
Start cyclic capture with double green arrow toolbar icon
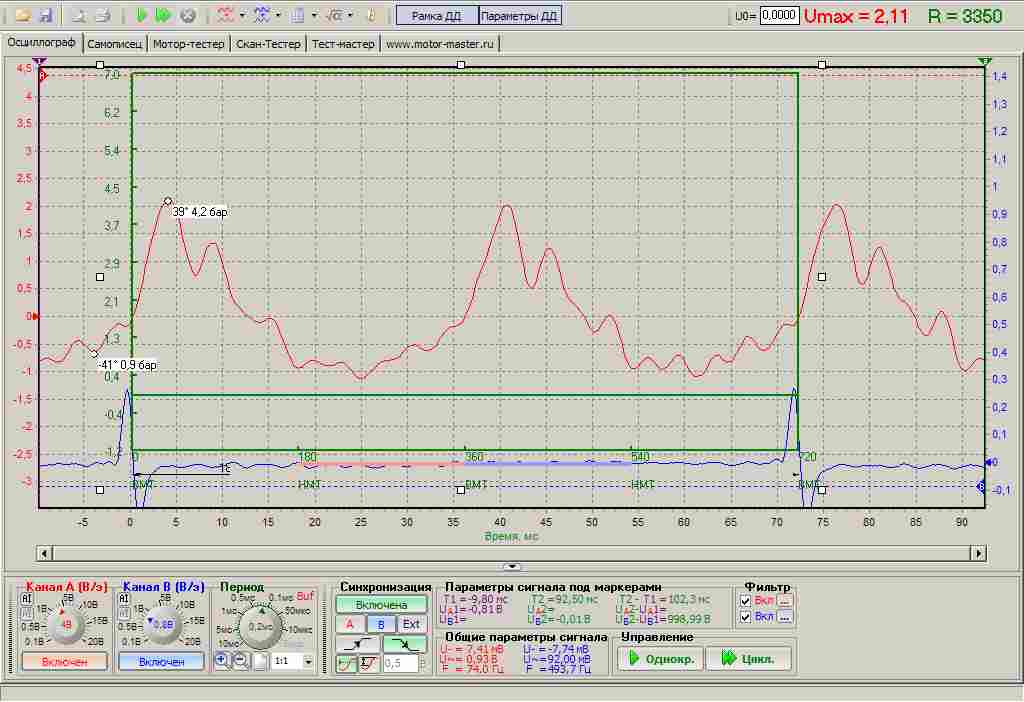click(164, 15)
